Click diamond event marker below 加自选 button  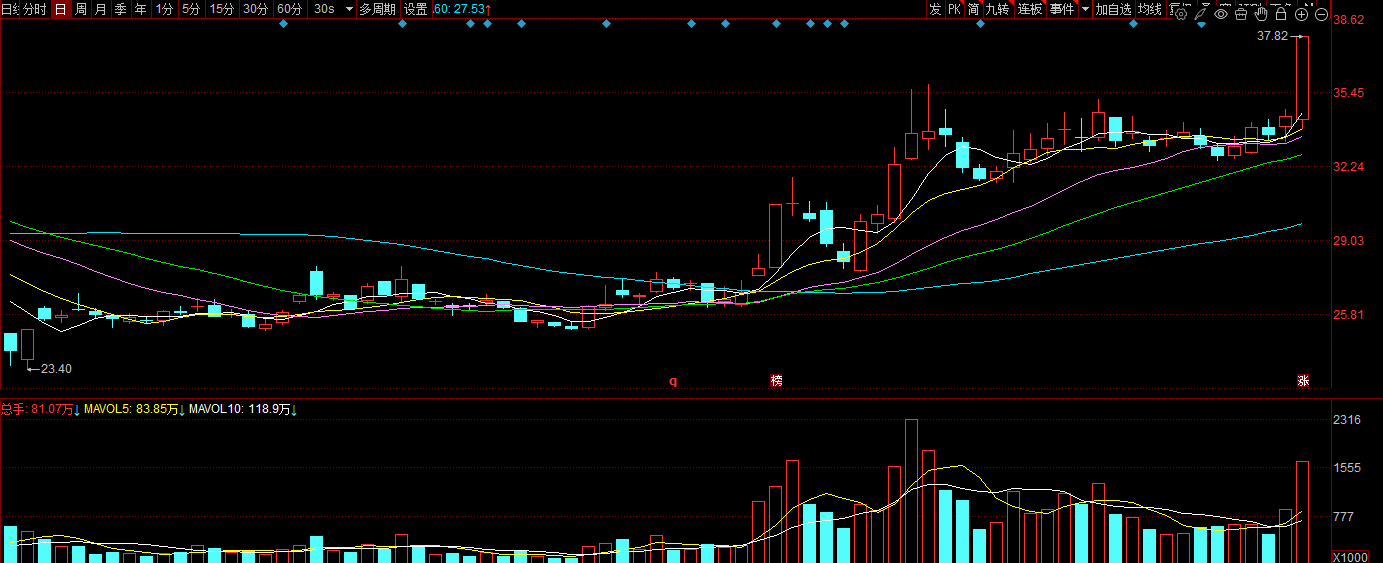tap(1133, 24)
